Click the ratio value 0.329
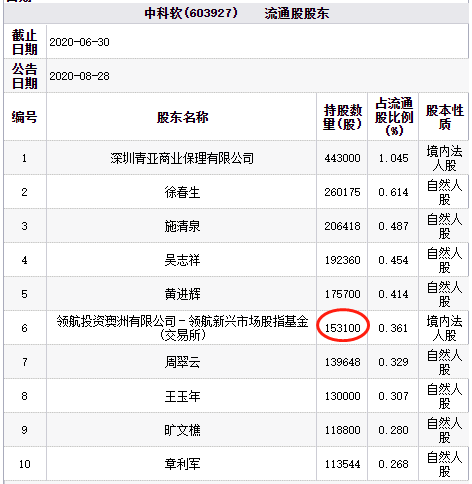Screen dimensions: 472x484 [x=394, y=362]
